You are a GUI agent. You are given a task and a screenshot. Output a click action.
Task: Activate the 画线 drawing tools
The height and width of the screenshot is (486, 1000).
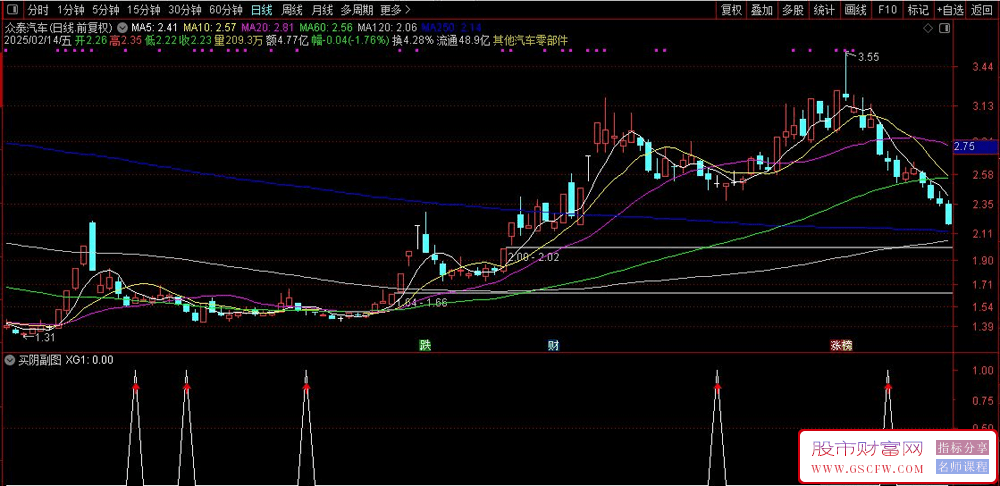tap(855, 10)
